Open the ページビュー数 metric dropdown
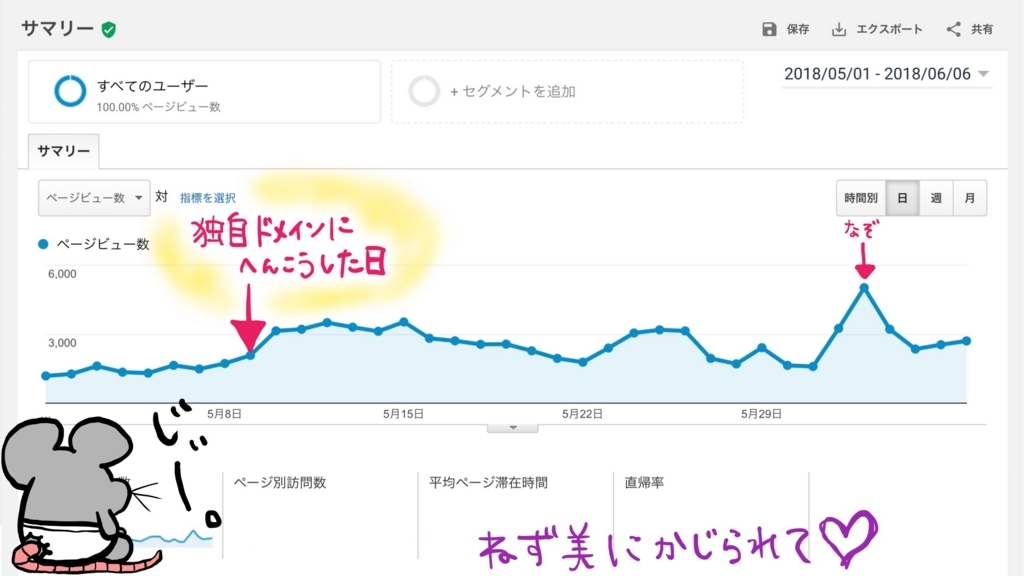Image resolution: width=1024 pixels, height=576 pixels. (x=94, y=198)
